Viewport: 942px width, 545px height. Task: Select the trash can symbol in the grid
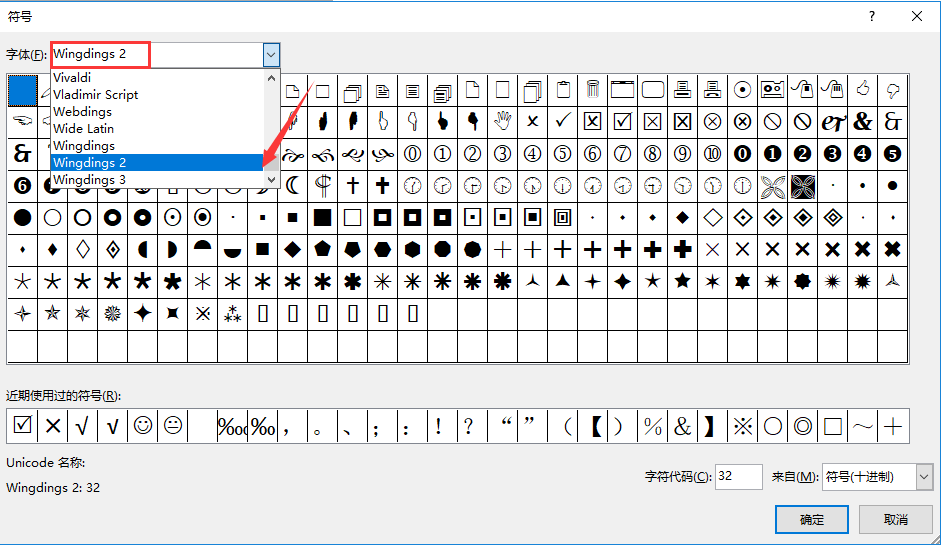pos(592,90)
